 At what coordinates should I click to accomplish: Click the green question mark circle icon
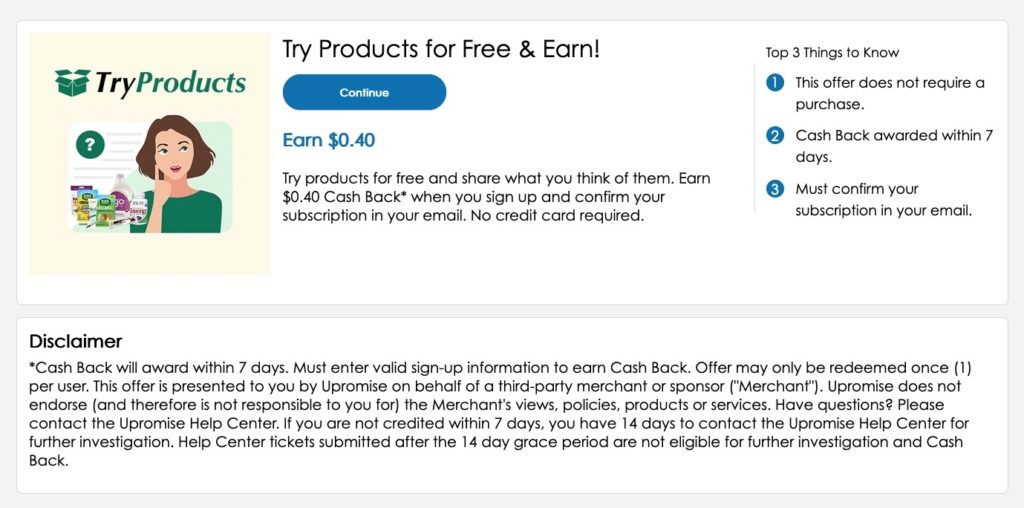(90, 145)
